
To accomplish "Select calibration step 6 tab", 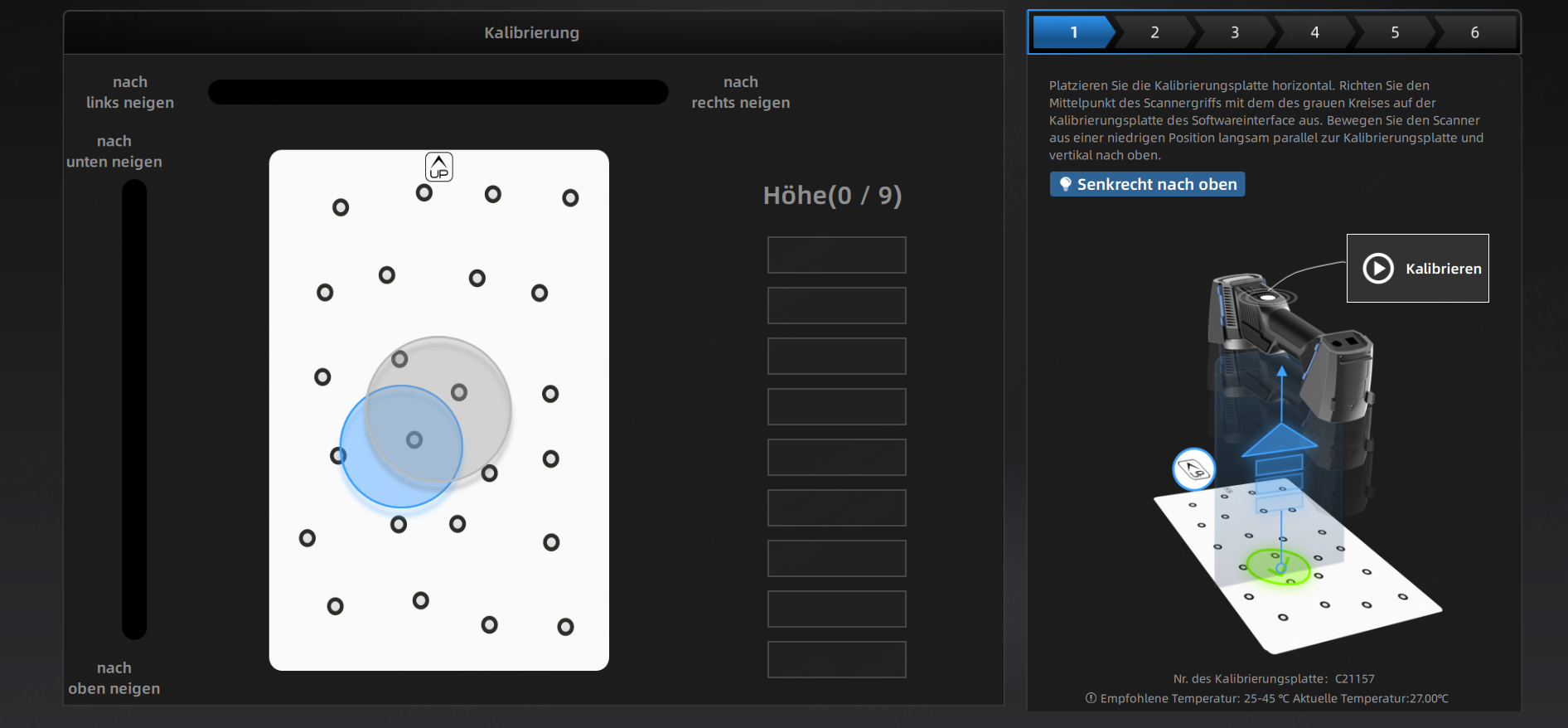I will click(1475, 32).
